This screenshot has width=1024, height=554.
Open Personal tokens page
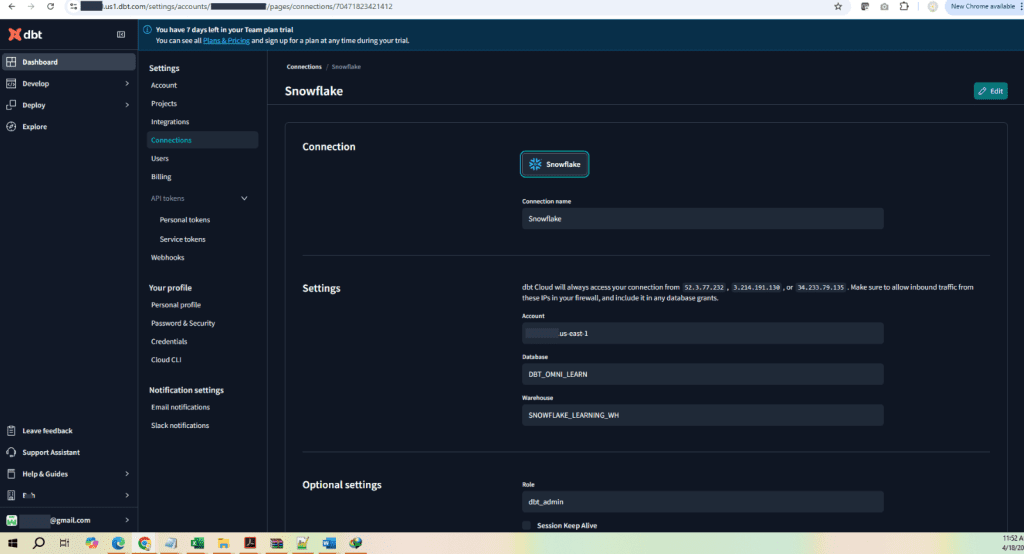(x=185, y=220)
